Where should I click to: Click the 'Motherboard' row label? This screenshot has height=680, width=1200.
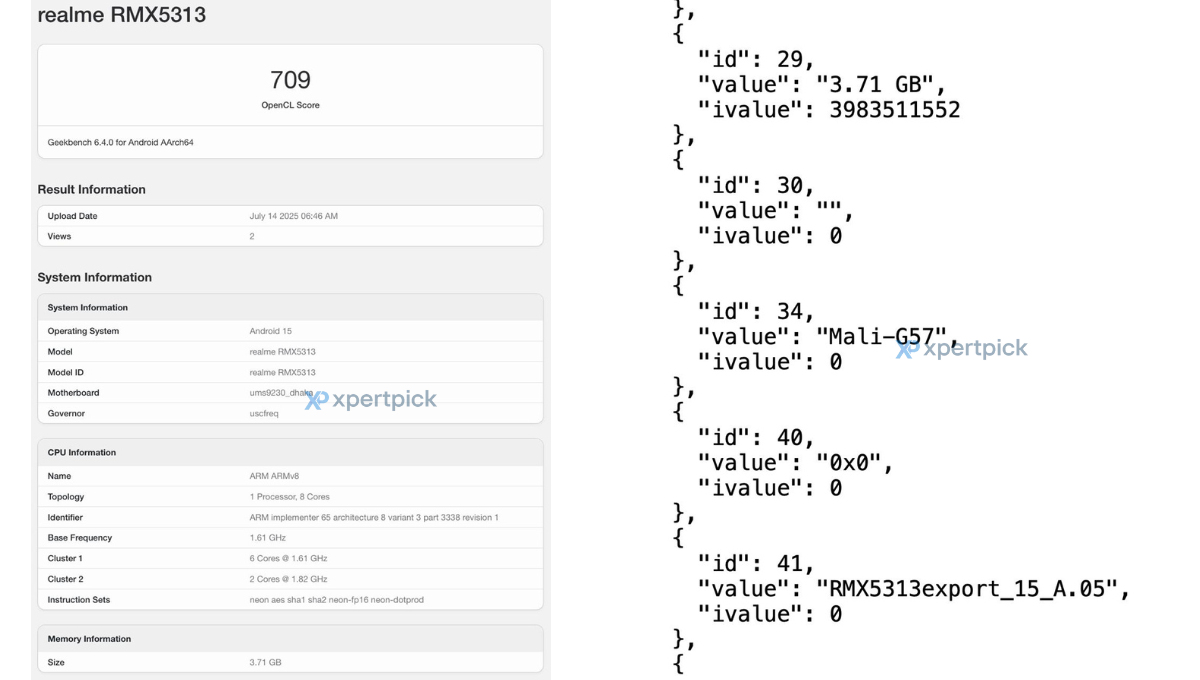pos(74,393)
